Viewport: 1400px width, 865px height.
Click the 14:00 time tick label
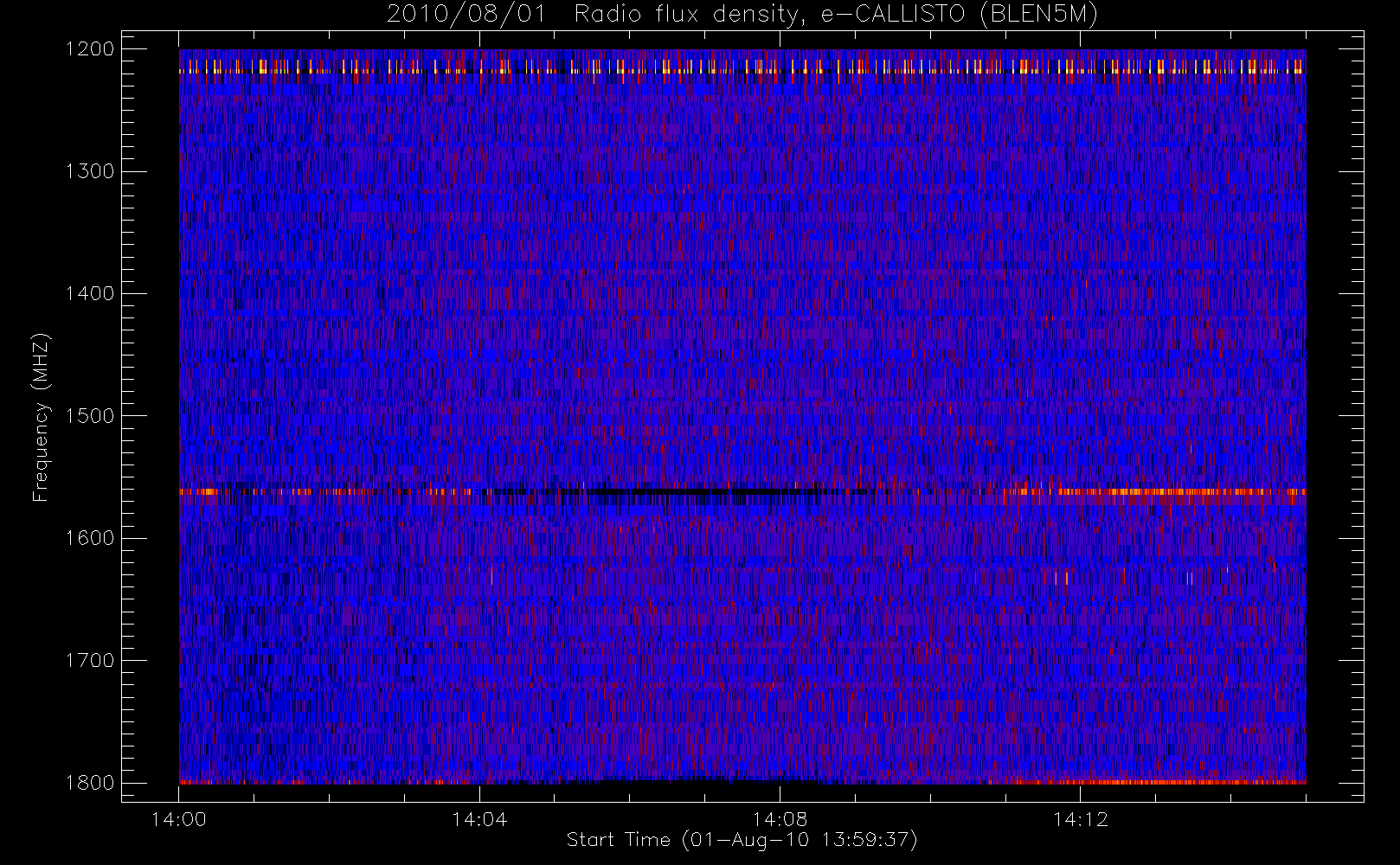178,819
